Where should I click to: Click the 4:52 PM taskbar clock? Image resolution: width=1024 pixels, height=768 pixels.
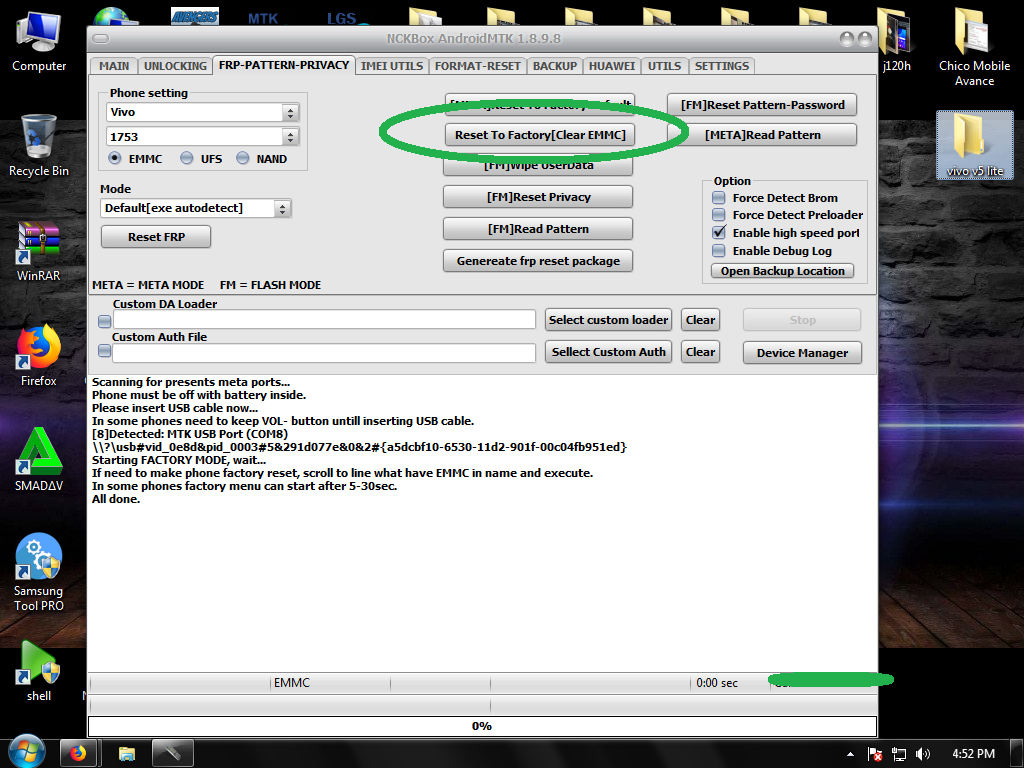973,754
